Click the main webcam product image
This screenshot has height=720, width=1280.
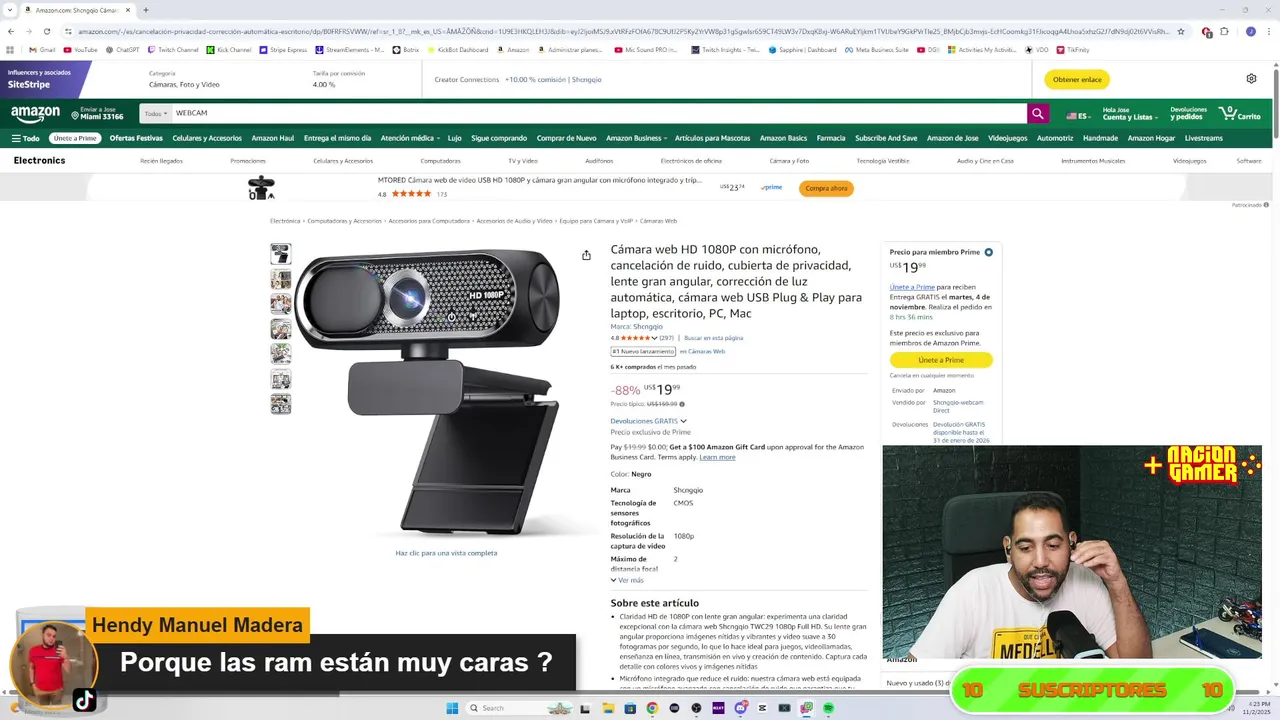pos(427,391)
